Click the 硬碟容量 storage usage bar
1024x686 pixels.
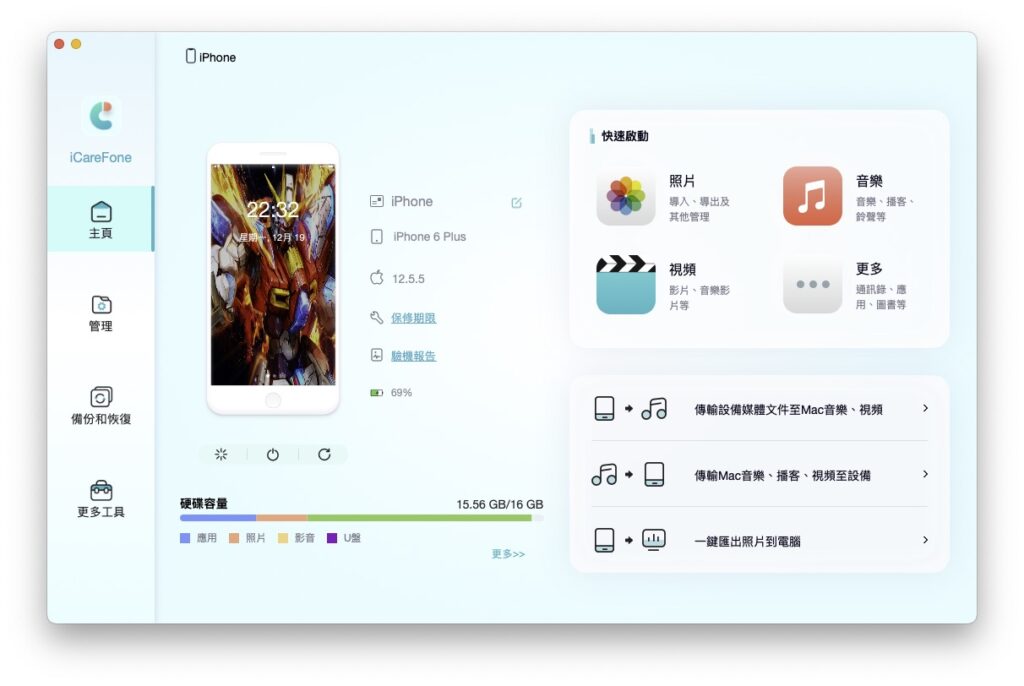tap(361, 518)
